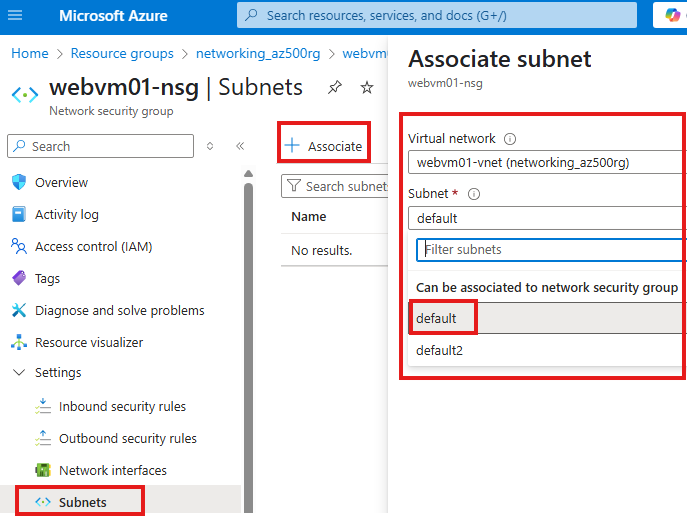This screenshot has height=516, width=687.
Task: Click the plus icon beside Associate
Action: pyautogui.click(x=292, y=145)
